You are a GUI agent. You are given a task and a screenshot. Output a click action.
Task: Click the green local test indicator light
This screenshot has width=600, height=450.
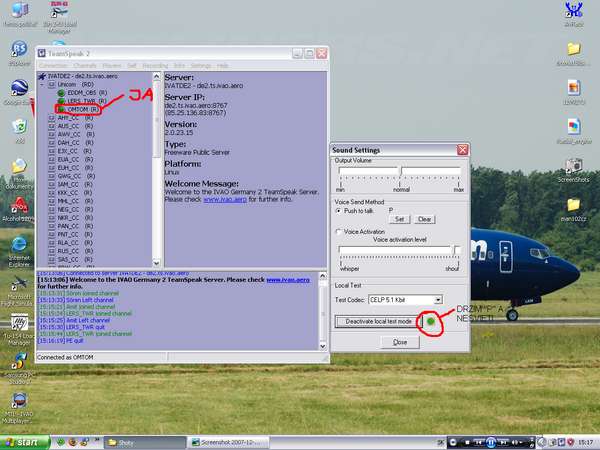430,321
